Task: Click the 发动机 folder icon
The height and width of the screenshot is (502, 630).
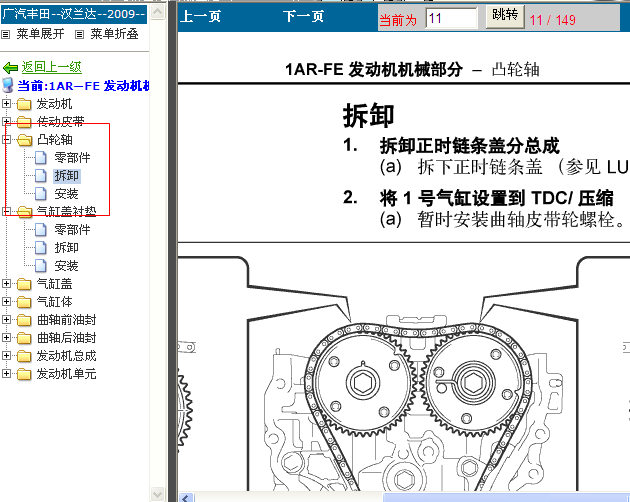Action: [24, 104]
